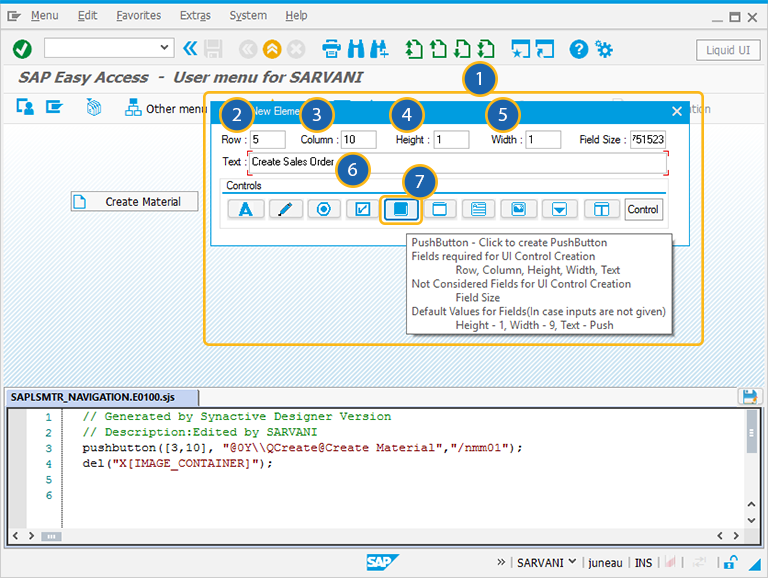Screen dimensions: 768x578
Task: Select the PushButton control icon
Action: click(x=401, y=209)
